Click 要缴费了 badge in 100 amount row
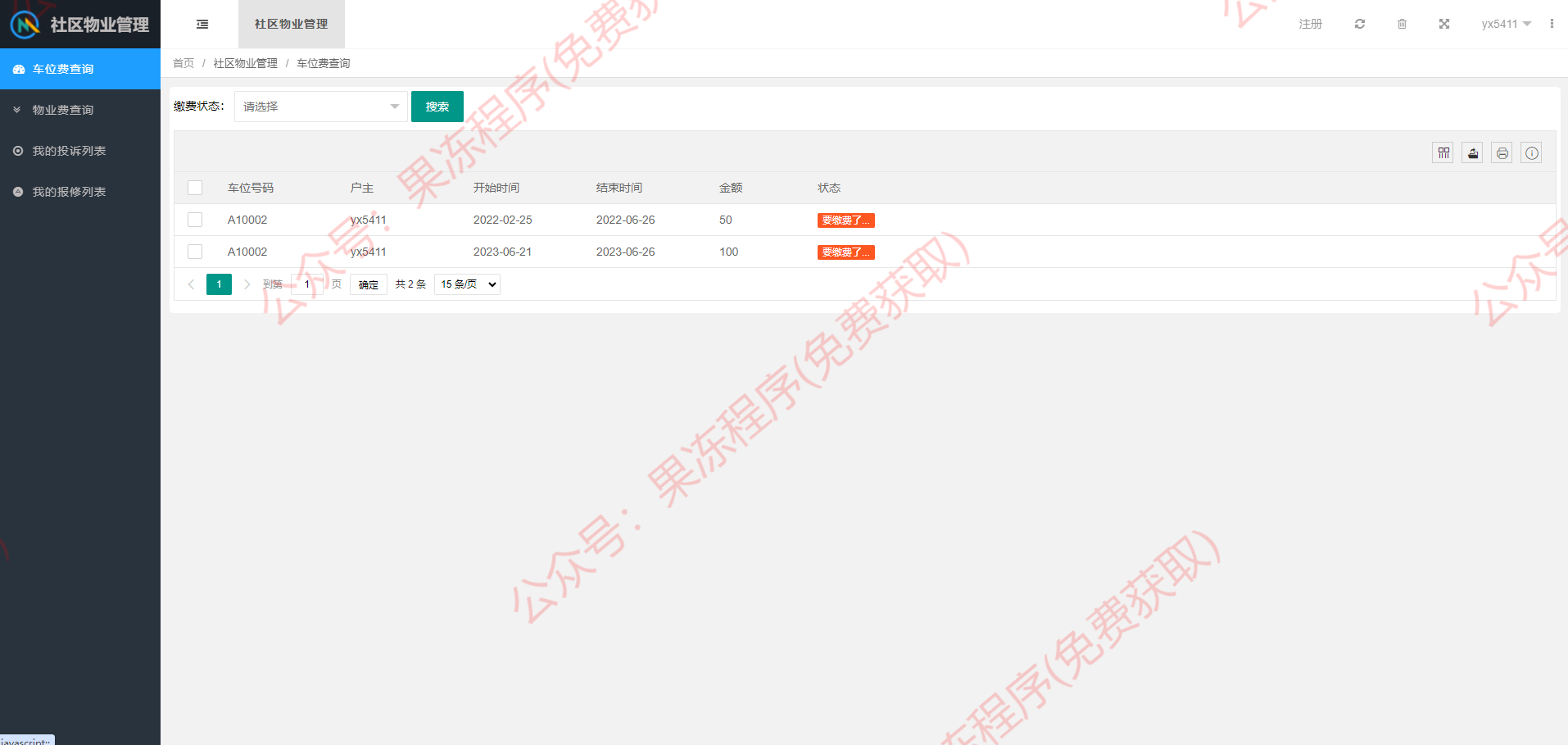Viewport: 1568px width, 745px height. [846, 252]
